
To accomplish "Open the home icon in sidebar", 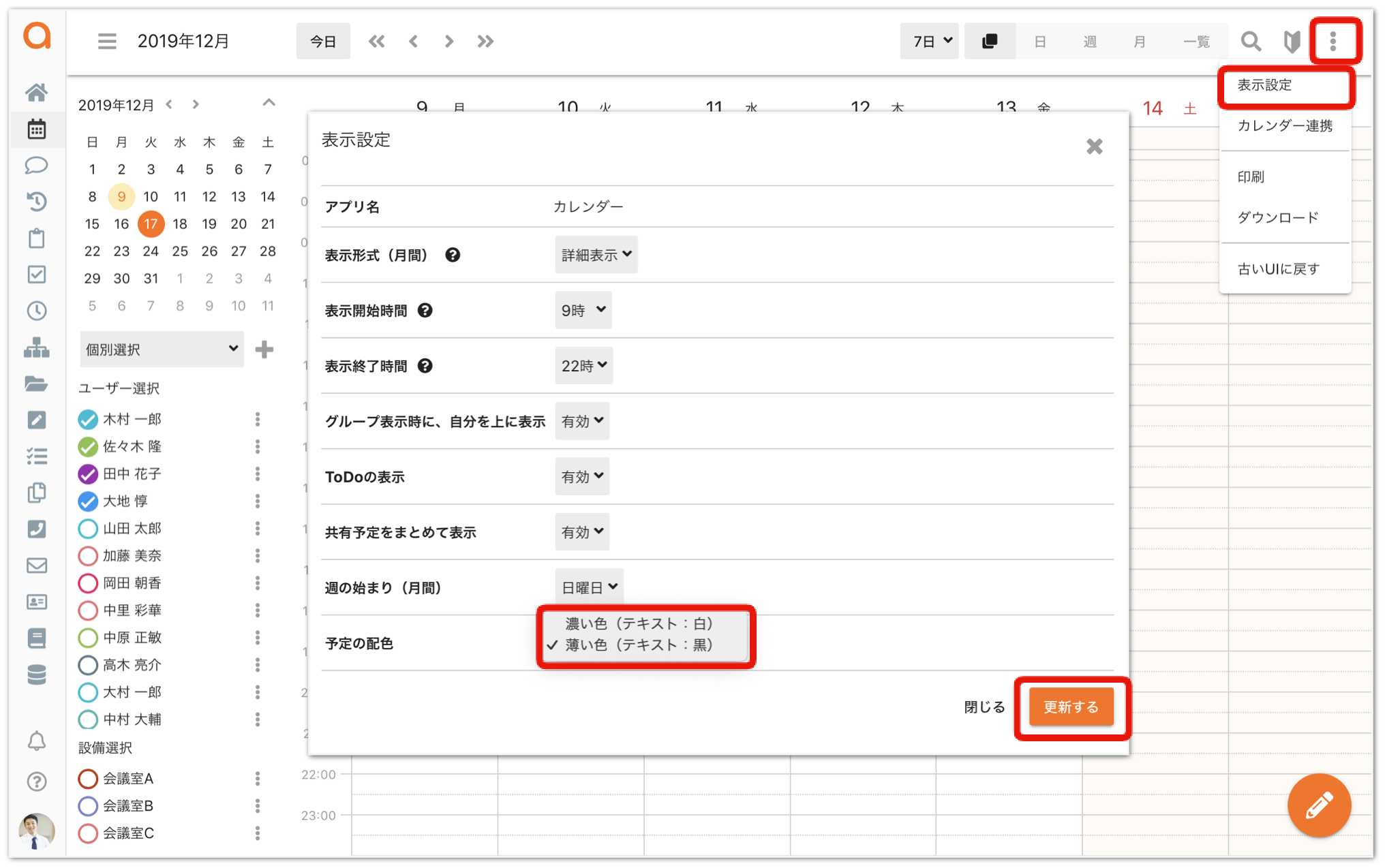I will pos(37,92).
